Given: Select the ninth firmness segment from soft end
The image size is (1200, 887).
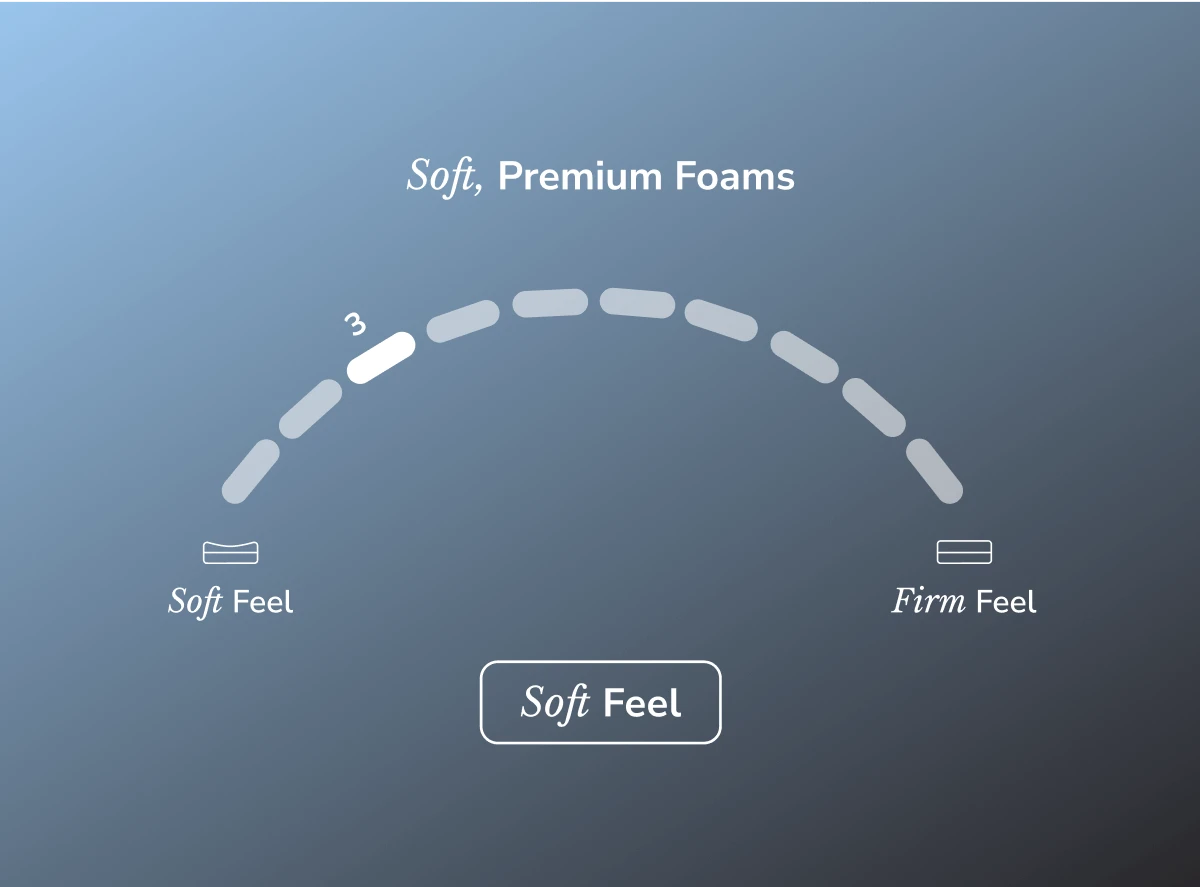Looking at the screenshot, I should [x=874, y=407].
